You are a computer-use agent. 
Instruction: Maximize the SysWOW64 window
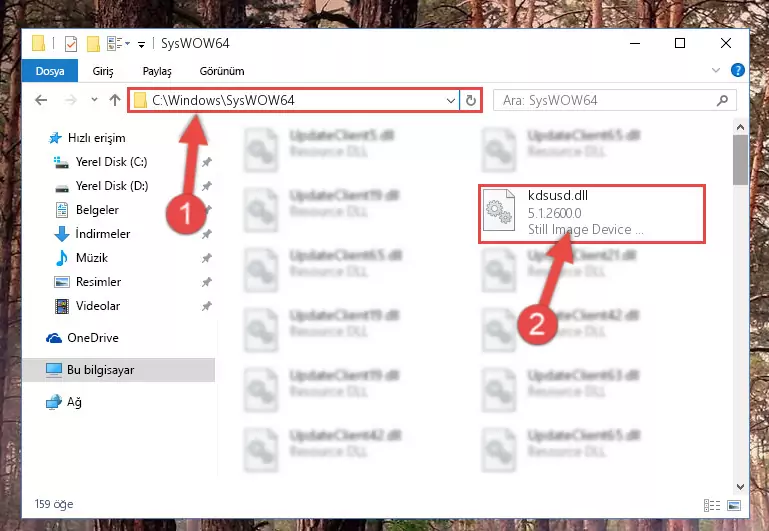click(680, 43)
